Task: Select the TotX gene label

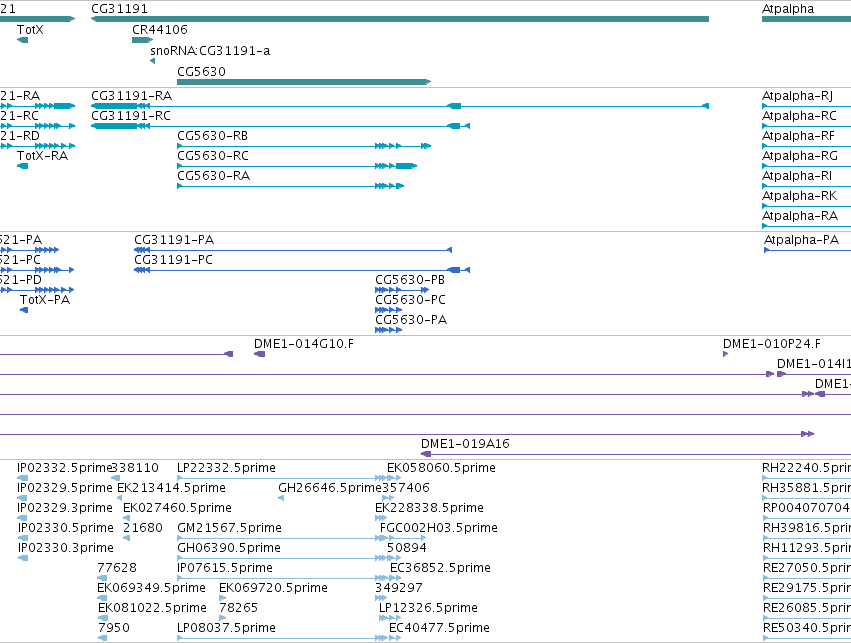Action: click(x=30, y=30)
